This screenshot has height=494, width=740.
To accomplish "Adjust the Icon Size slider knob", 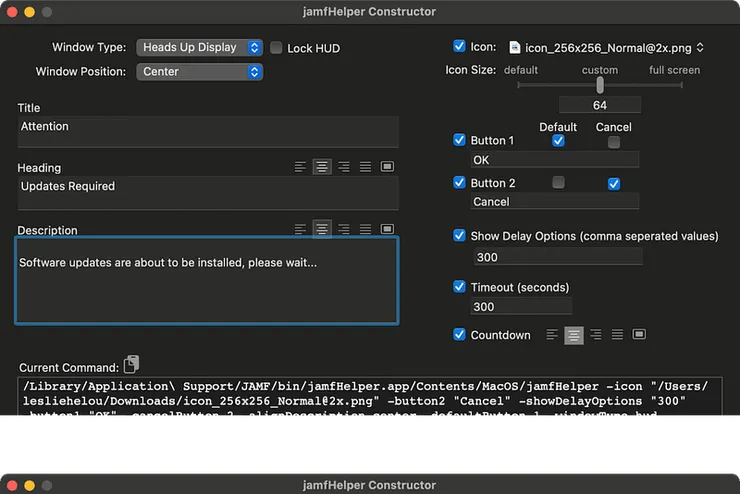I will tap(600, 85).
